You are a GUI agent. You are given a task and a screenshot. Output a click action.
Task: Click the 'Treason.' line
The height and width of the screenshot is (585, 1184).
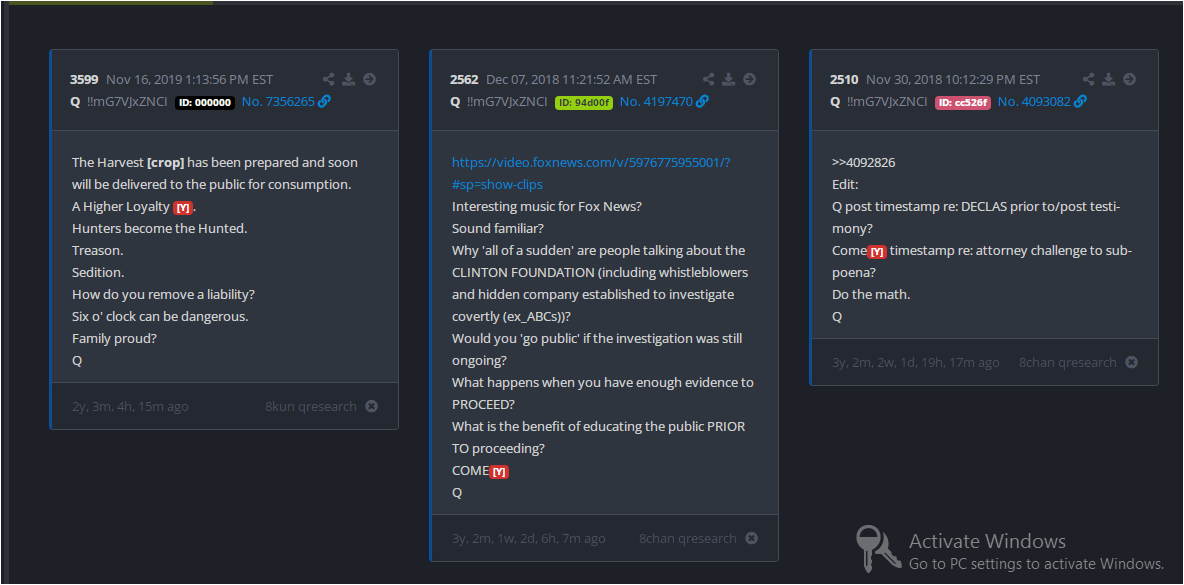pos(97,250)
